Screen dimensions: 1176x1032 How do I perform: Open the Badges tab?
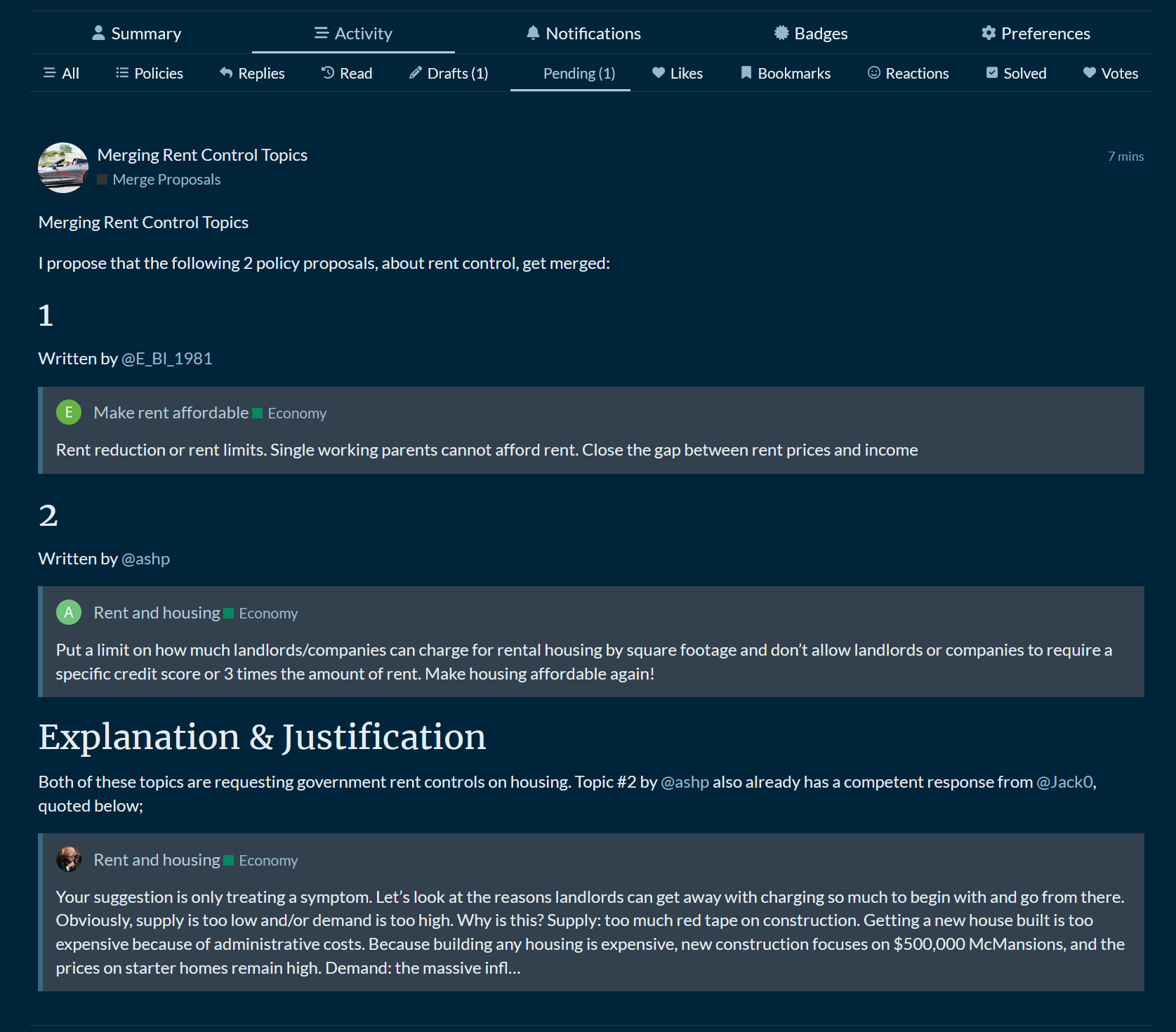811,34
